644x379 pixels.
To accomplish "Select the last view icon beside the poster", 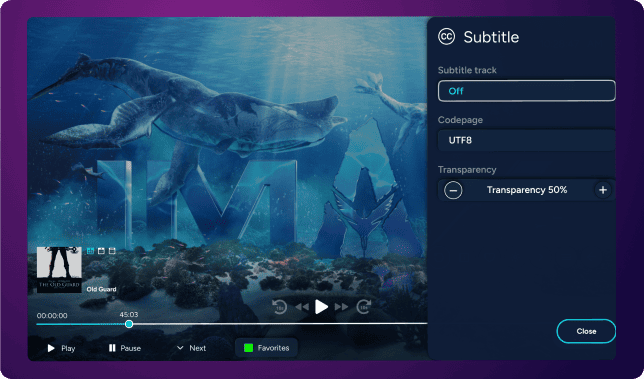I will pos(112,251).
